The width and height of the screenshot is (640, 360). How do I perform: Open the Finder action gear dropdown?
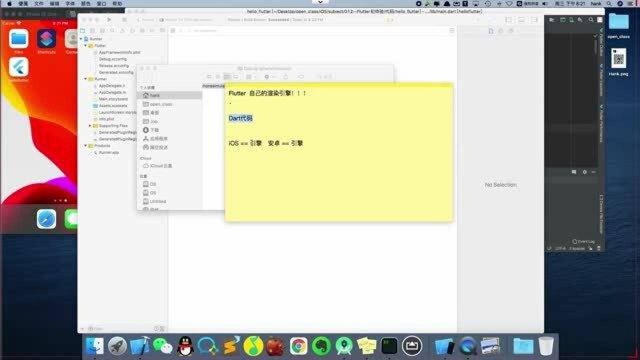pos(269,77)
